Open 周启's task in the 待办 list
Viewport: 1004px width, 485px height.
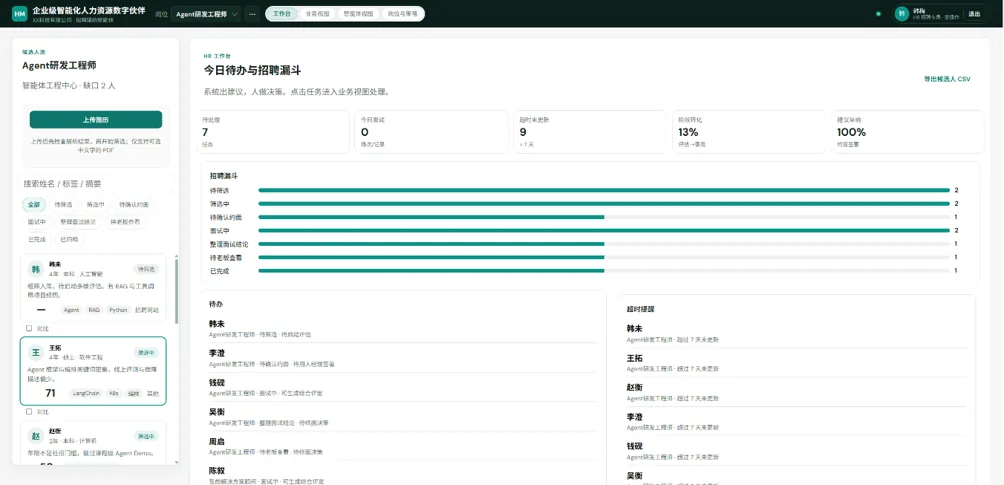[403, 446]
